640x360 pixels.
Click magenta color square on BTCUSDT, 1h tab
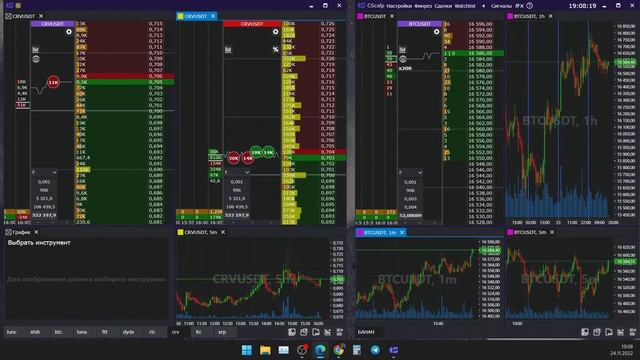tap(510, 16)
